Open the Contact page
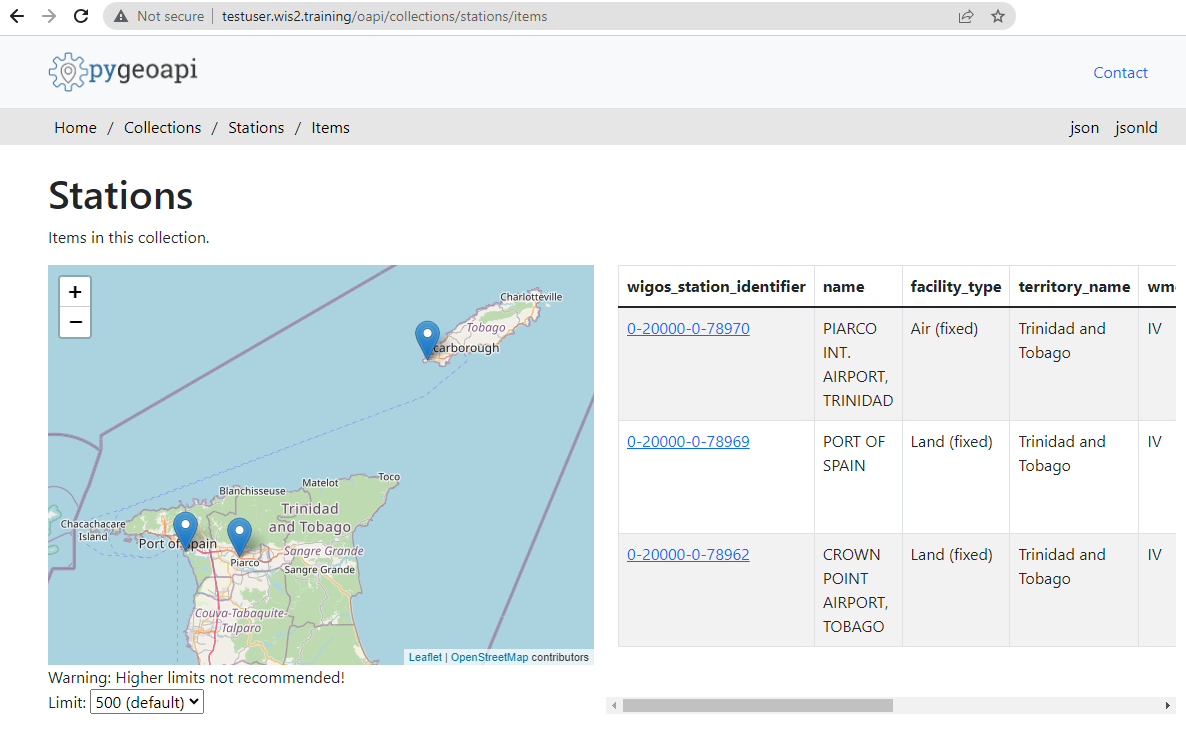Image resolution: width=1186 pixels, height=729 pixels. [1120, 72]
